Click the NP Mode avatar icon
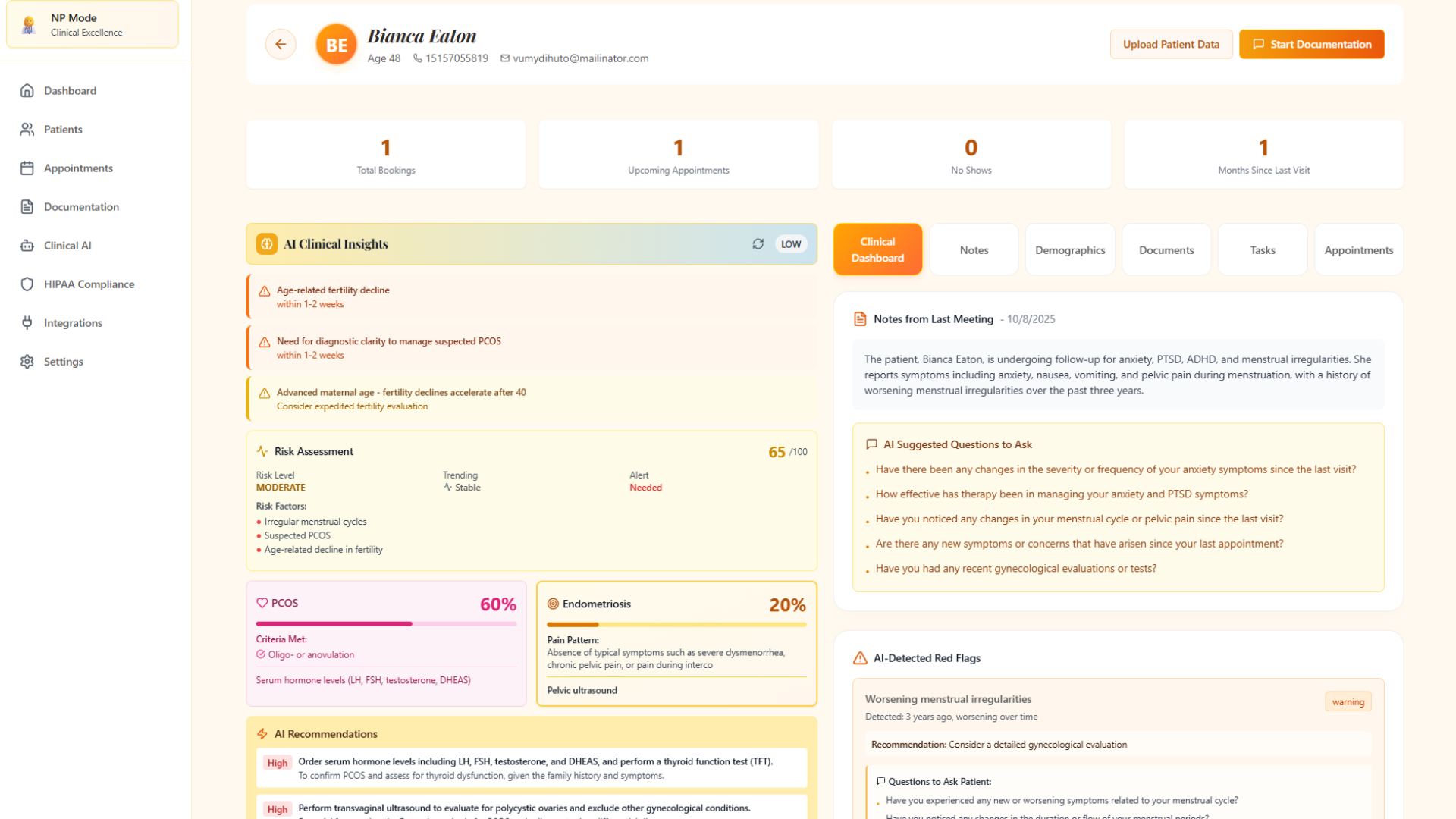The width and height of the screenshot is (1456, 819). 27,24
